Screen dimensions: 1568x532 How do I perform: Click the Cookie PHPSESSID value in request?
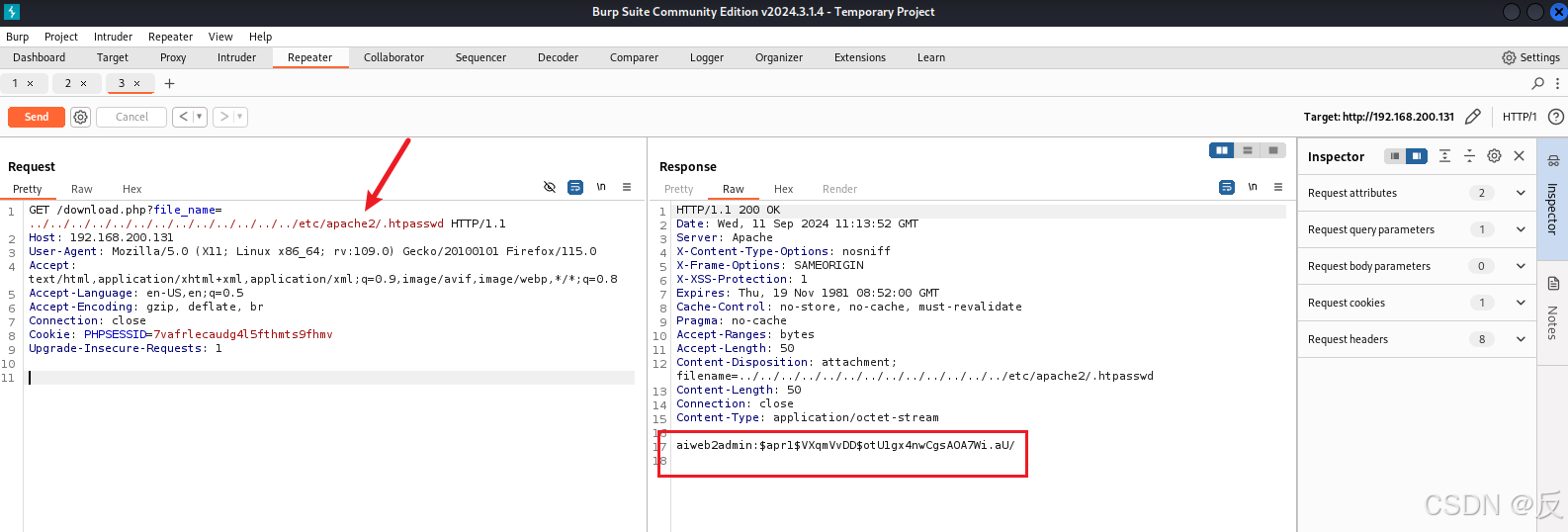coord(243,334)
